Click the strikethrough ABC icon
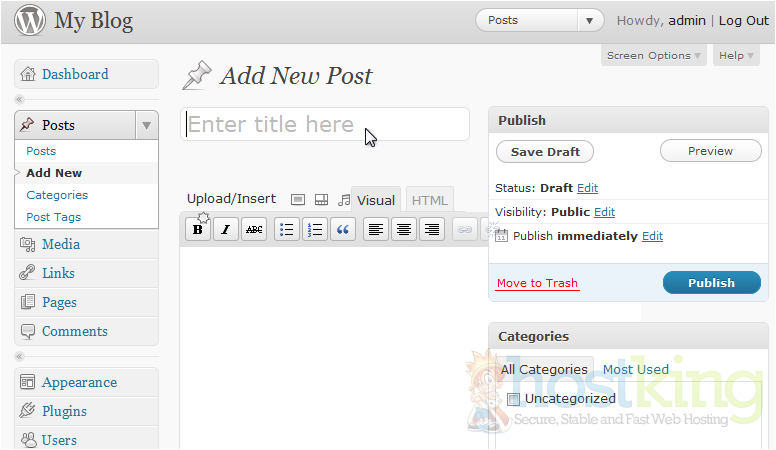The image size is (776, 450). pyautogui.click(x=254, y=230)
